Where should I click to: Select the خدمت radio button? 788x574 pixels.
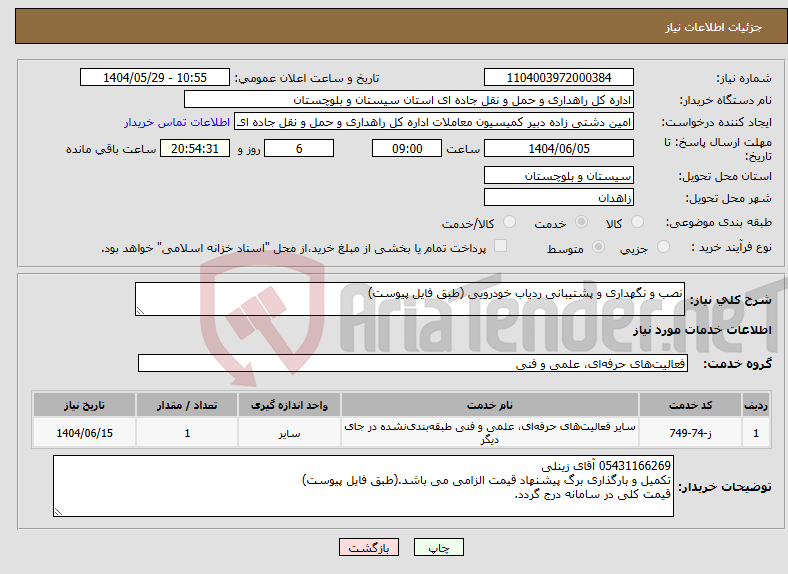click(581, 222)
